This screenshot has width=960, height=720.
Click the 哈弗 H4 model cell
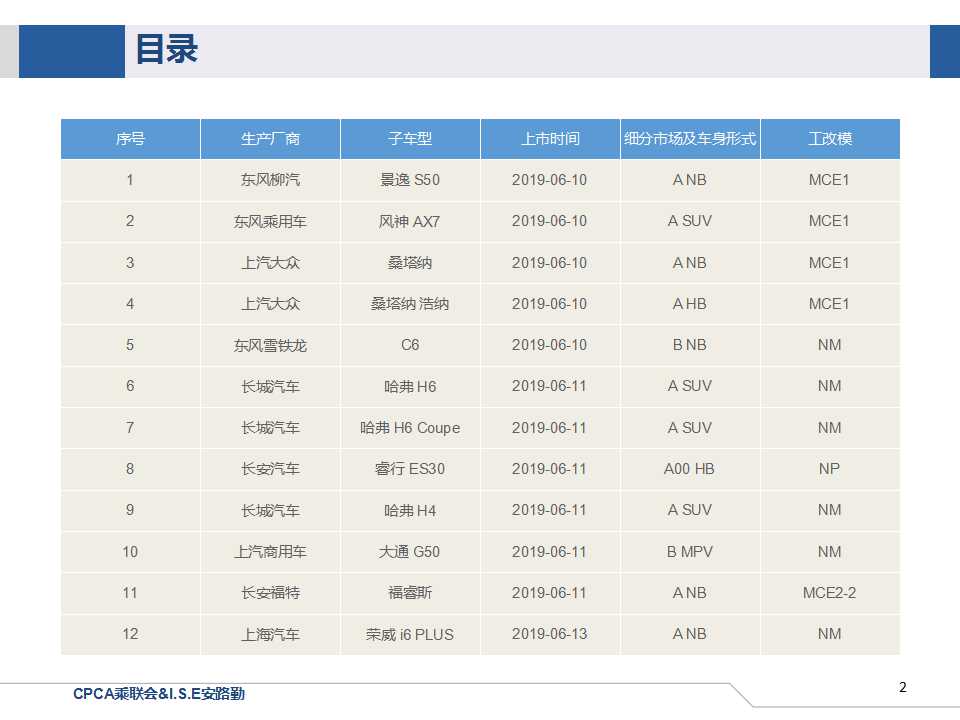click(410, 510)
